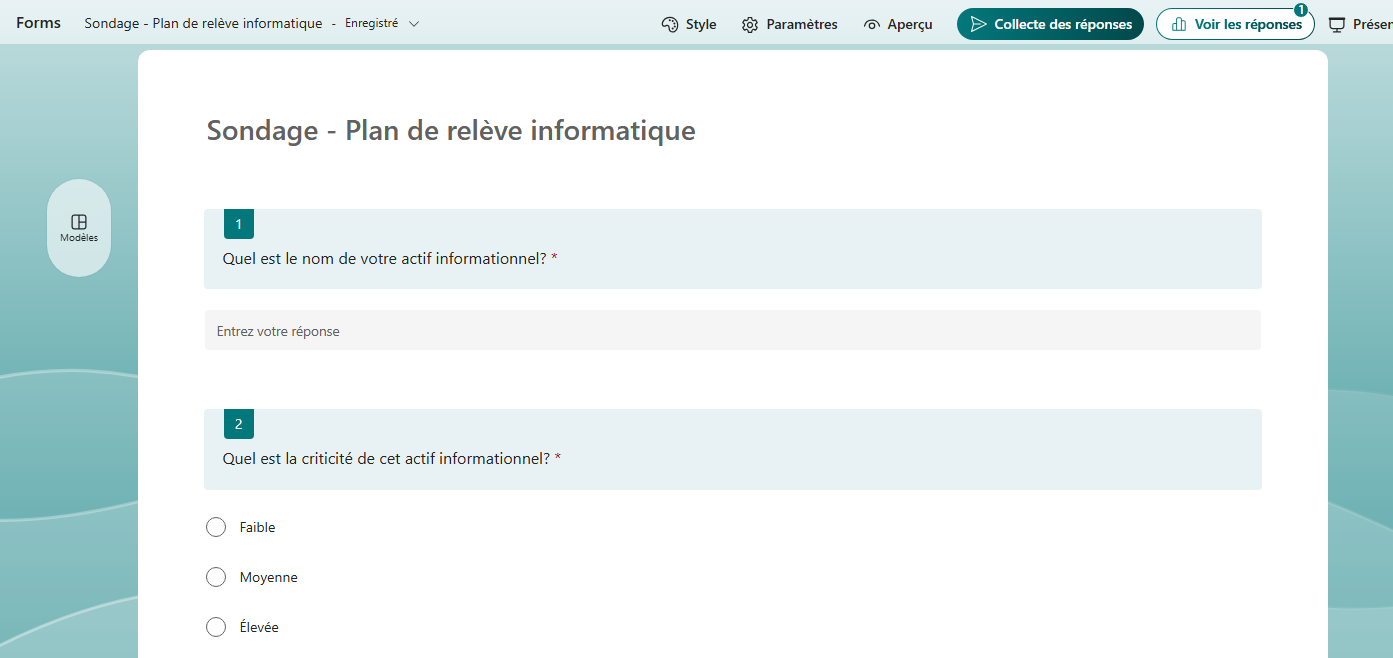The height and width of the screenshot is (658, 1393).
Task: Click the question 2 number badge
Action: point(238,424)
